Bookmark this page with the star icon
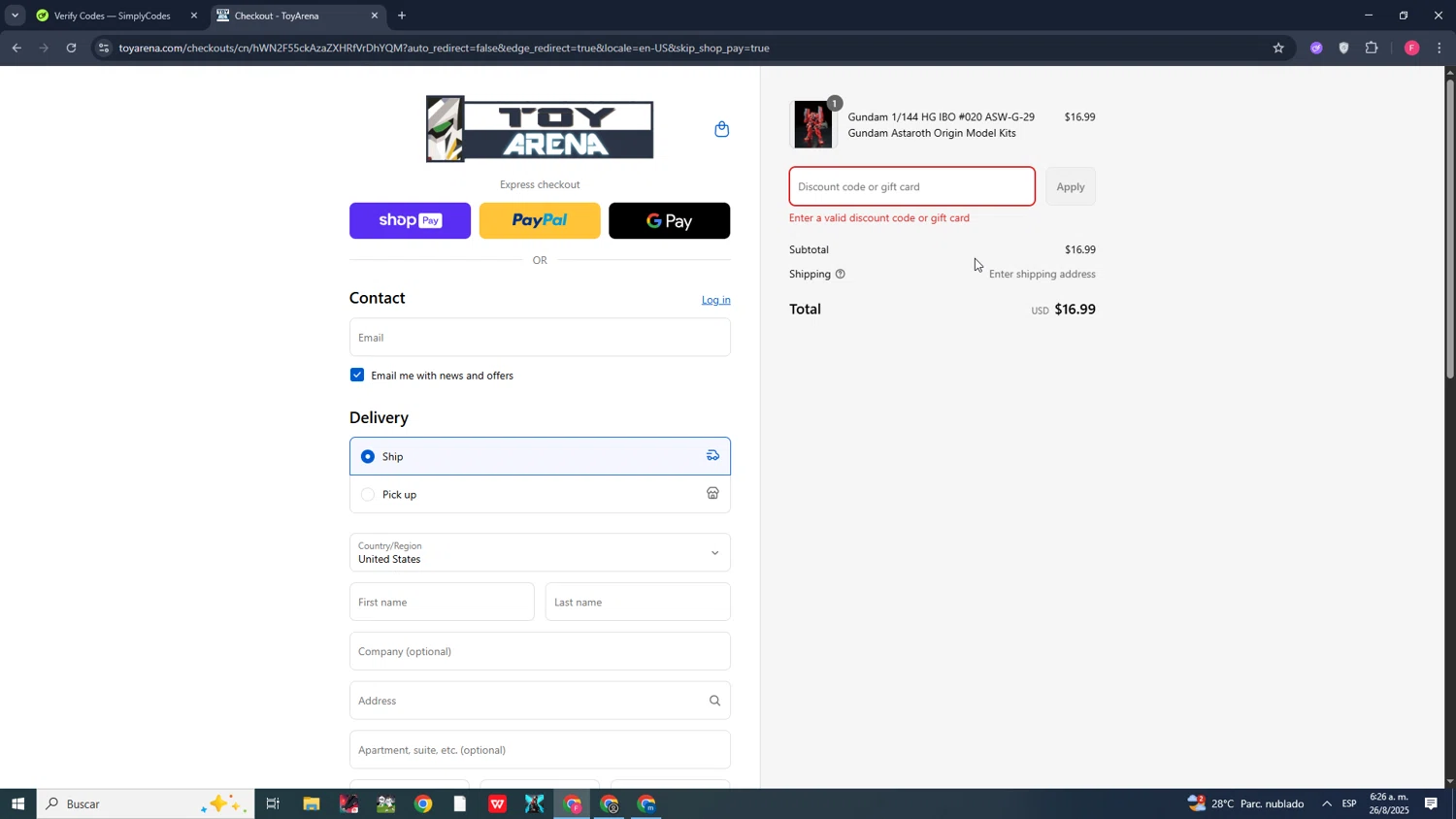 tap(1278, 48)
